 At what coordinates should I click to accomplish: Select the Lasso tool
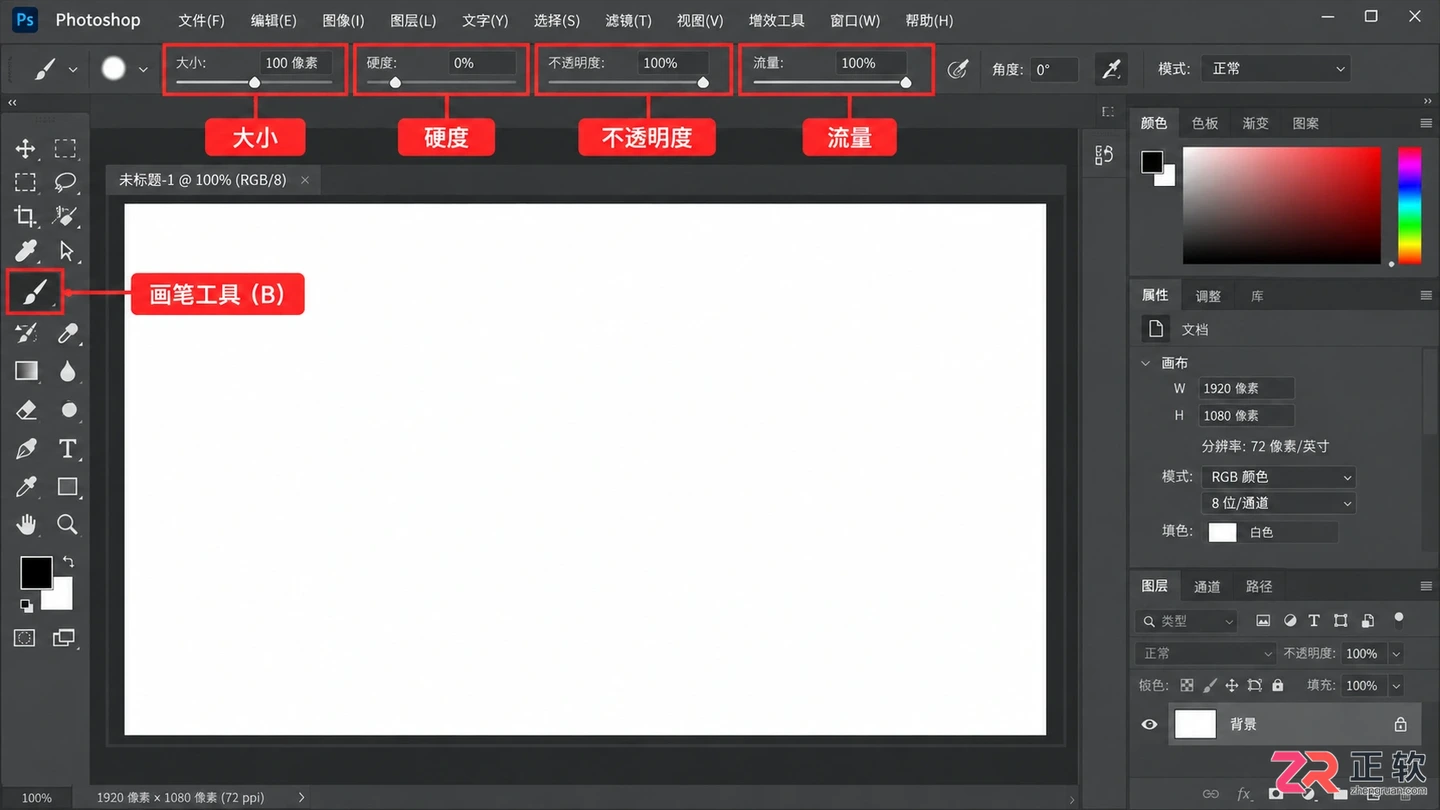tap(66, 182)
